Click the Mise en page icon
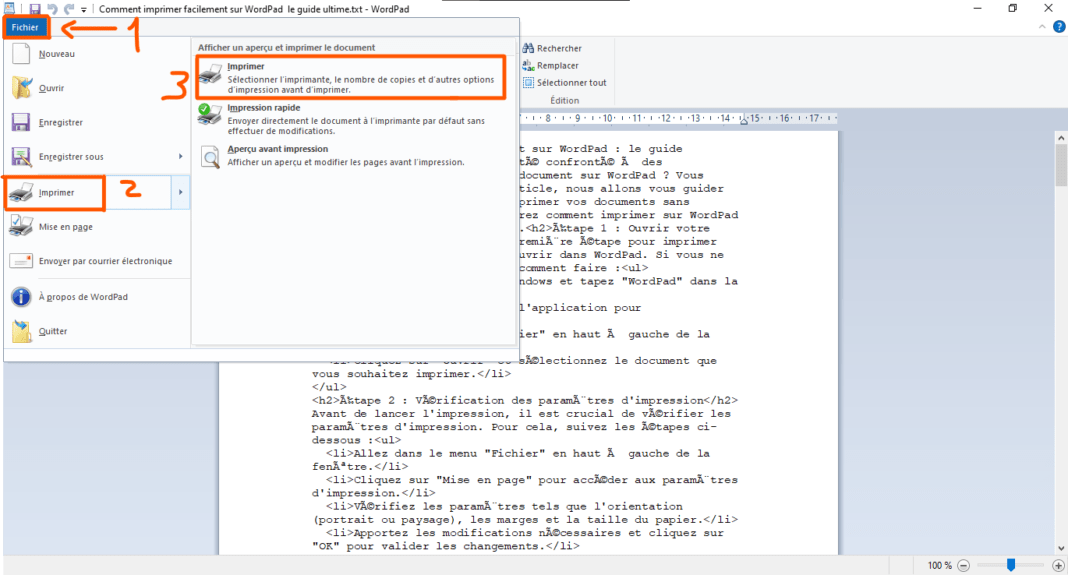 click(21, 226)
